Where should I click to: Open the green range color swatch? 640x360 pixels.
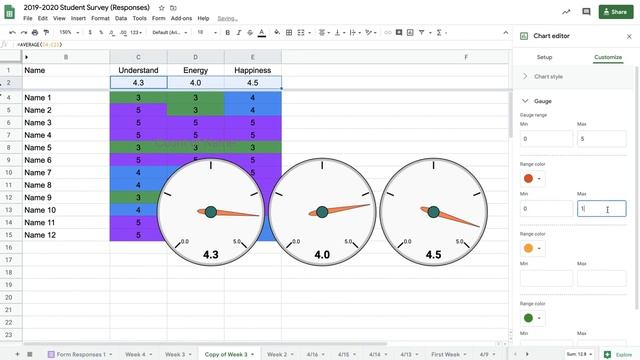point(532,318)
